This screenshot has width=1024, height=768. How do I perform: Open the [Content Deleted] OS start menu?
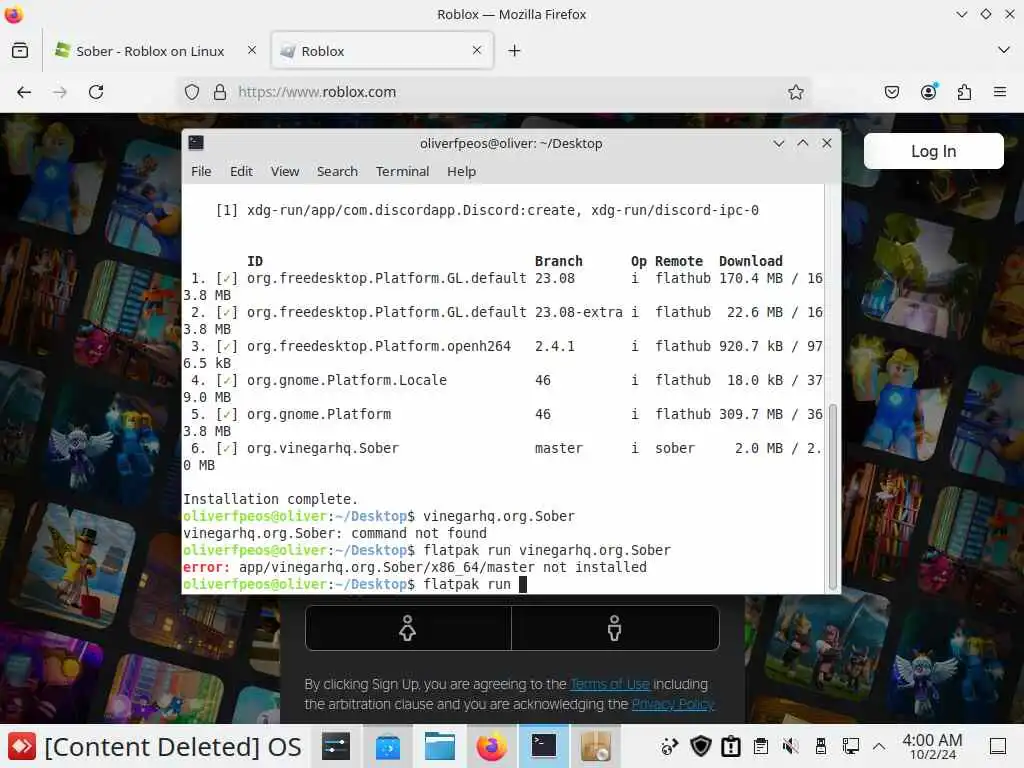pyautogui.click(x=154, y=746)
